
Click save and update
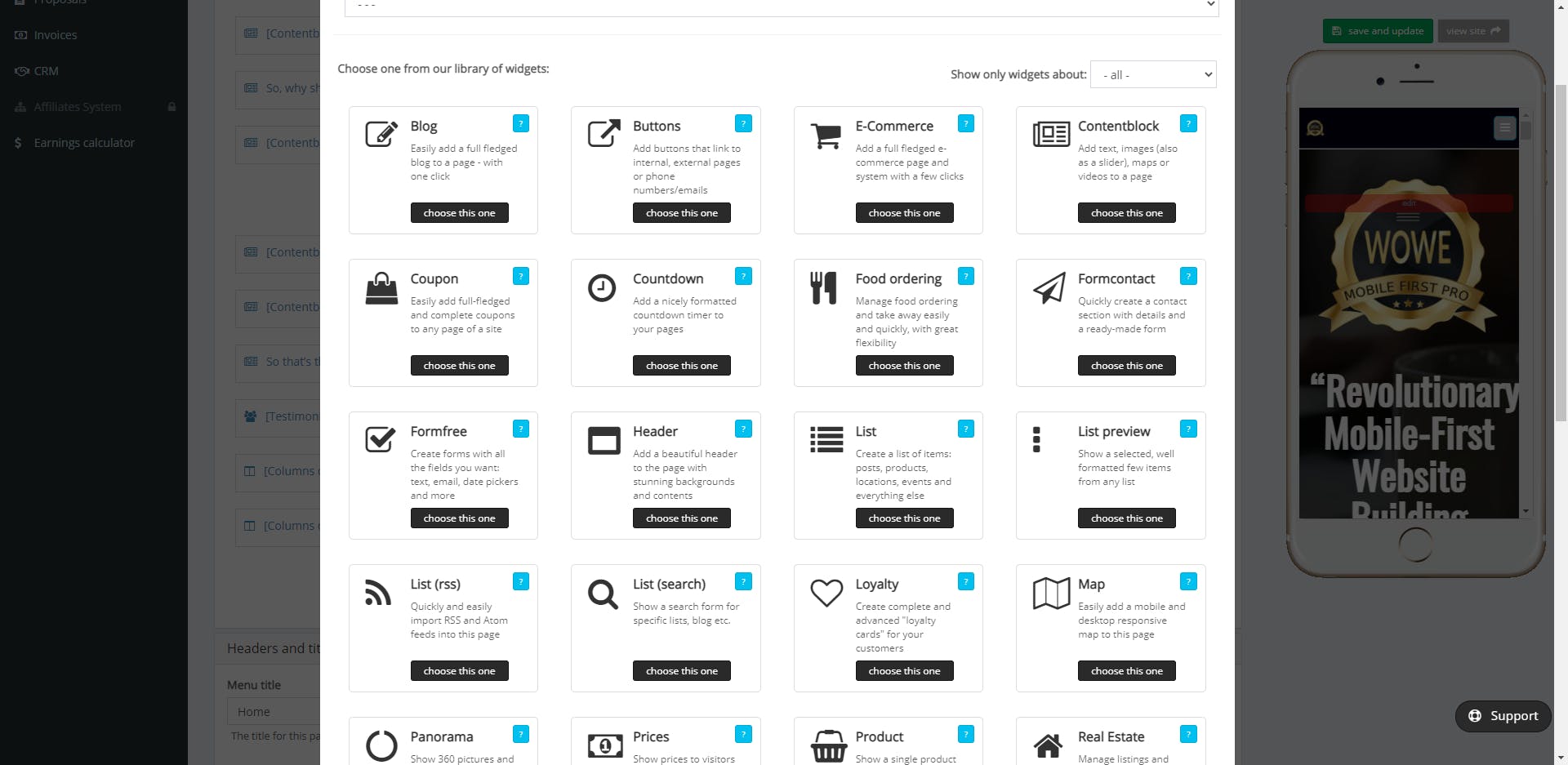(x=1377, y=30)
